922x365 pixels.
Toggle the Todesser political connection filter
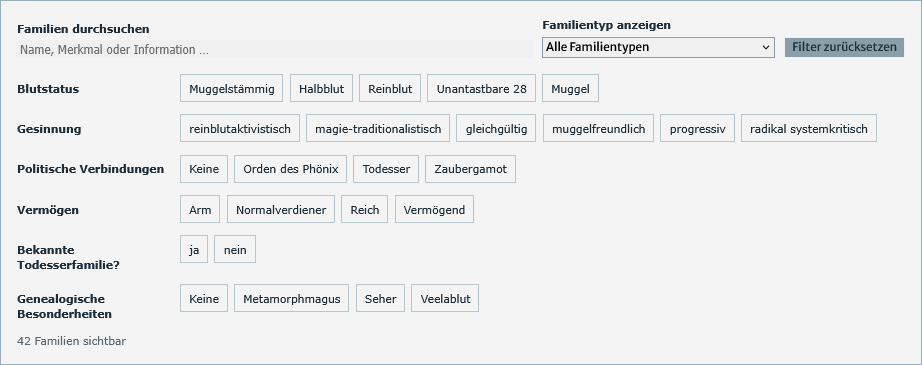click(x=386, y=169)
